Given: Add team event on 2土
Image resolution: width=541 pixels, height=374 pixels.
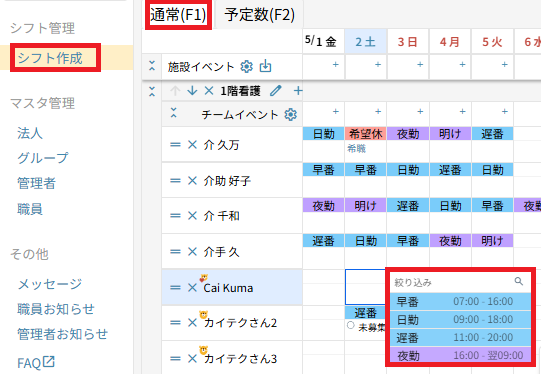Looking at the screenshot, I should pos(378,111).
